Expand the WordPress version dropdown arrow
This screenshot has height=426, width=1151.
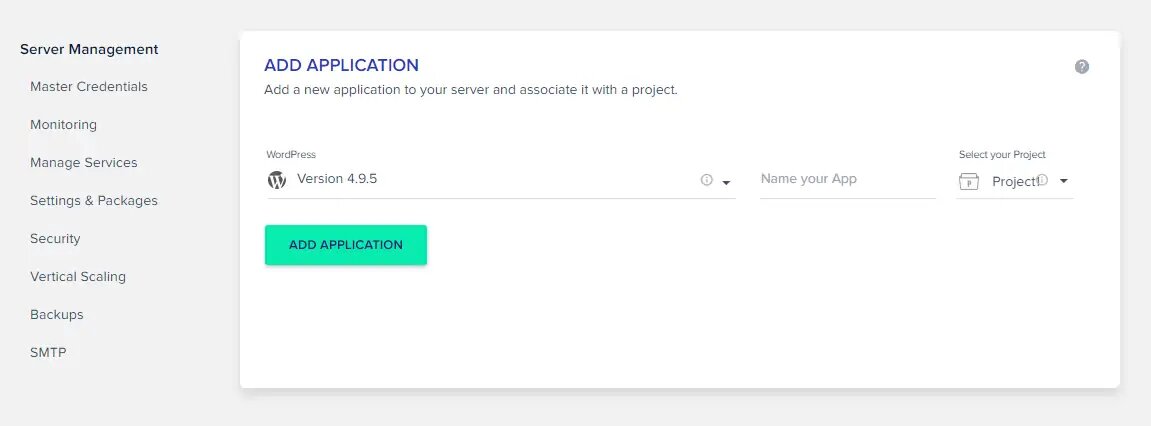[x=726, y=183]
